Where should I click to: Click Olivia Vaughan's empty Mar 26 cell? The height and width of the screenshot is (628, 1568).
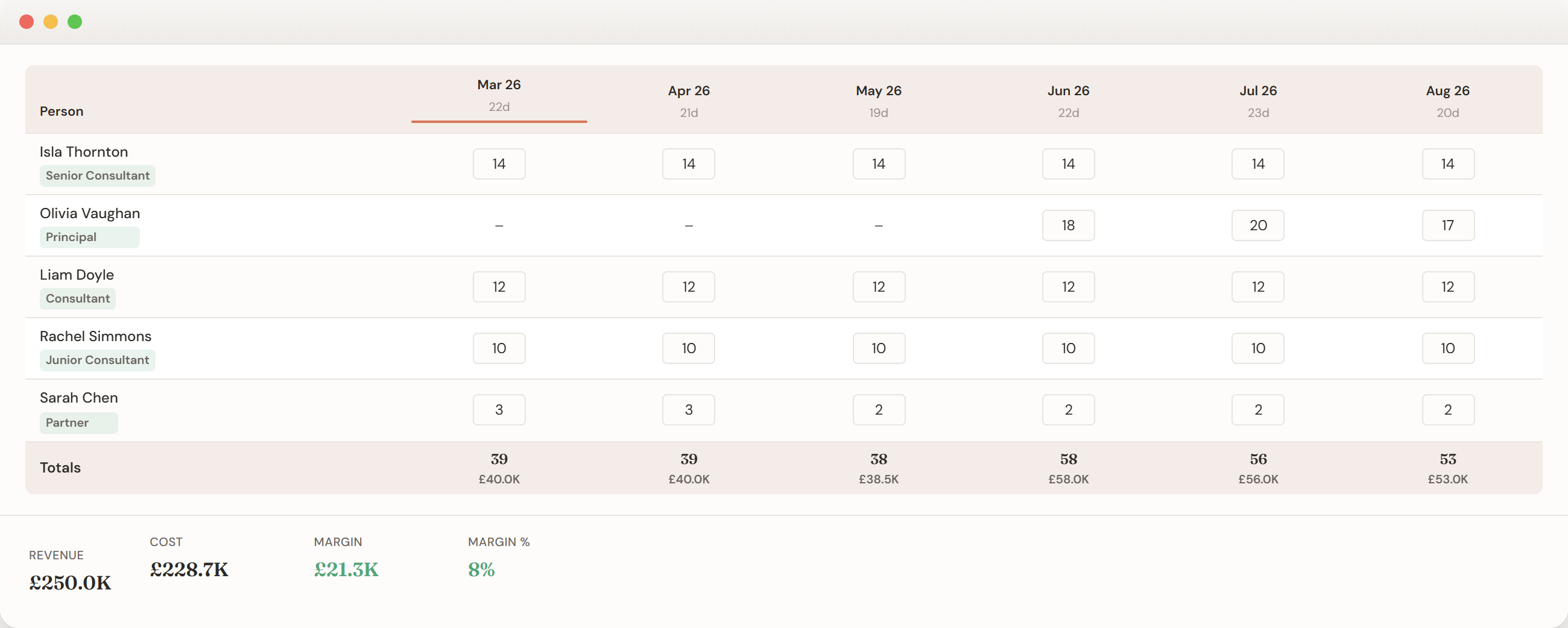pos(499,225)
